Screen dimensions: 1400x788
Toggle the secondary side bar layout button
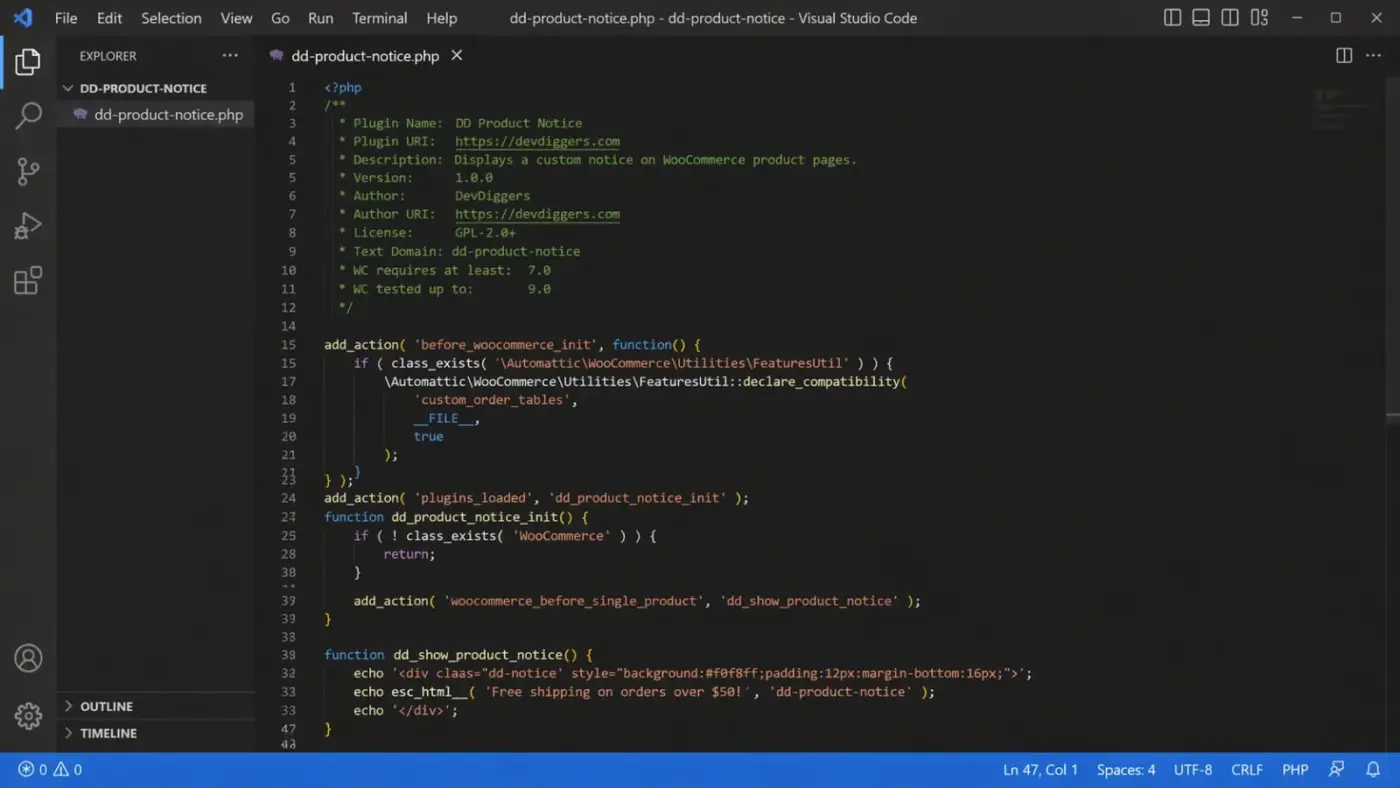point(1230,18)
